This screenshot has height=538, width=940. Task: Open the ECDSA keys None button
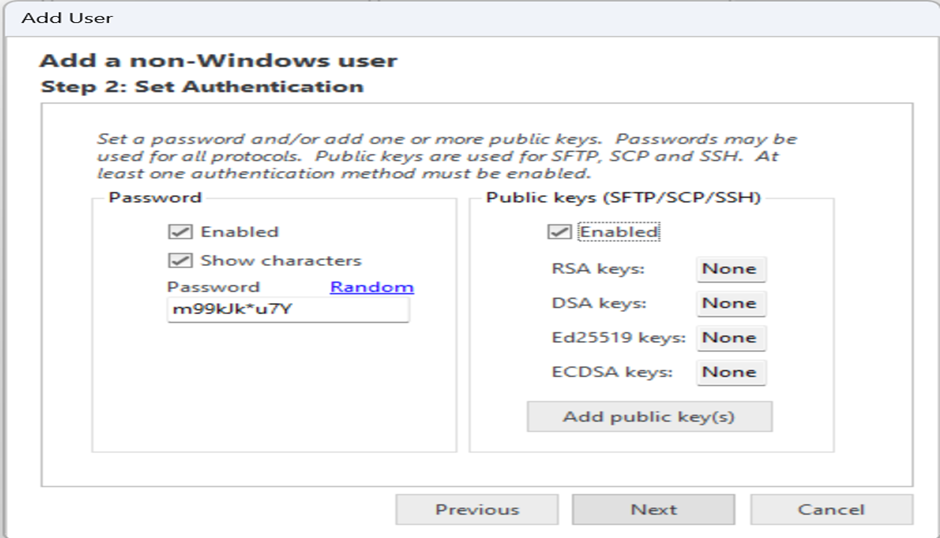730,372
